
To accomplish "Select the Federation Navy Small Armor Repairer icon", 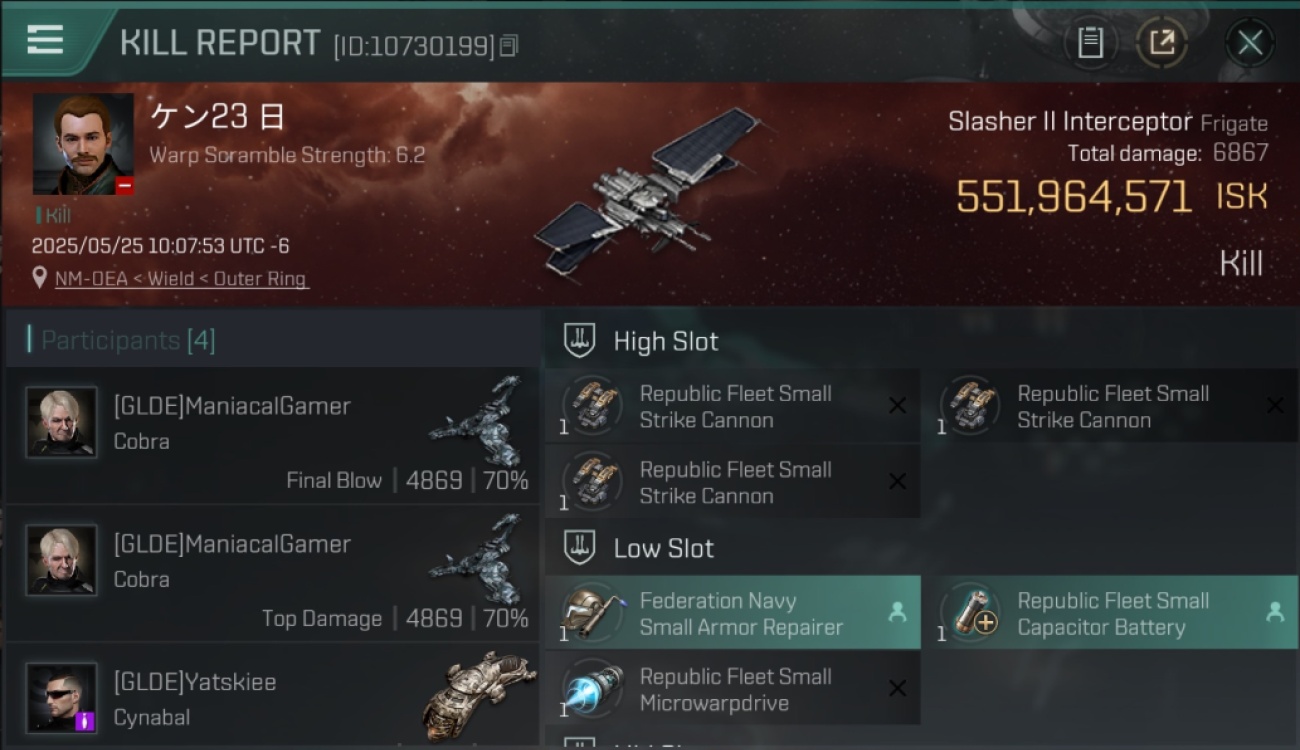I will coord(592,612).
